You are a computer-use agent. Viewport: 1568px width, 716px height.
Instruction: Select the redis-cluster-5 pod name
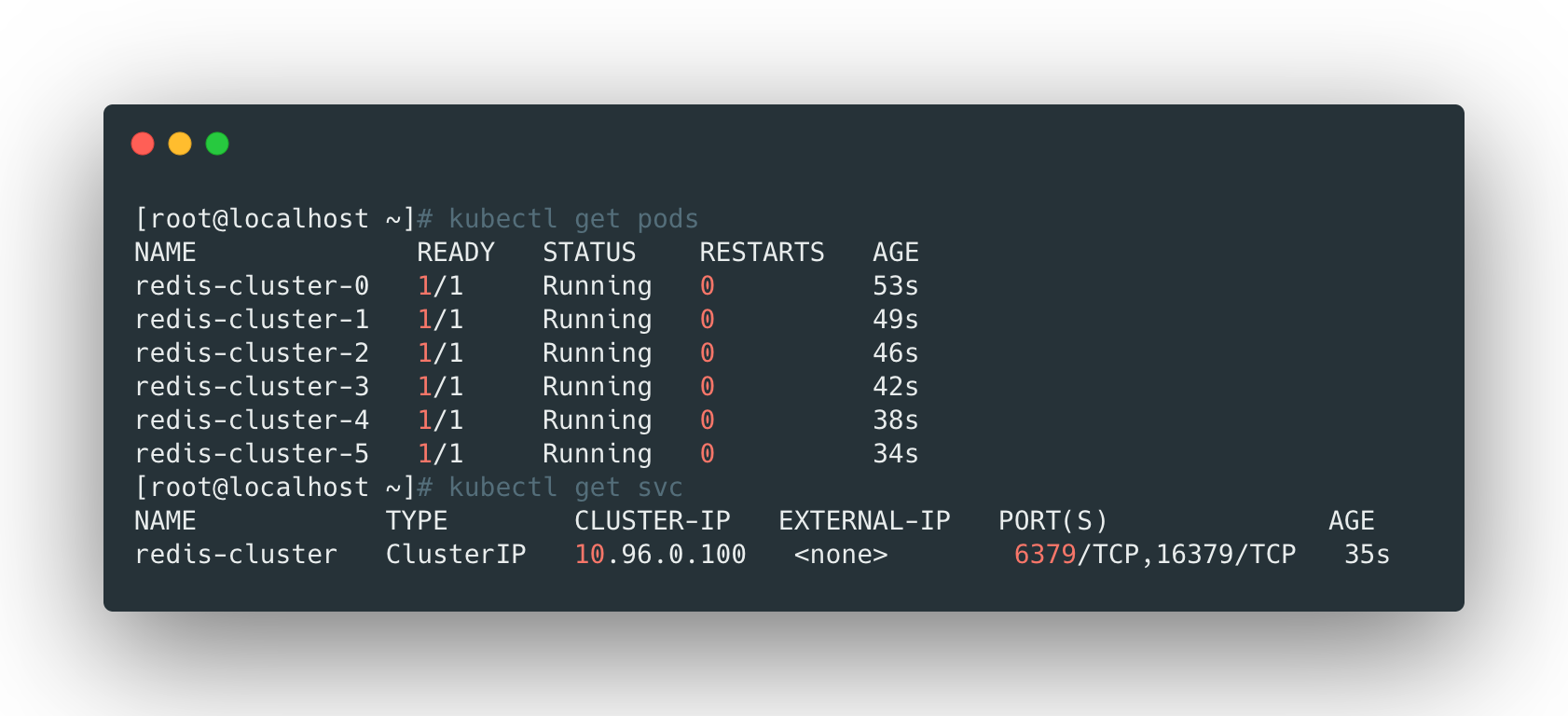(252, 454)
